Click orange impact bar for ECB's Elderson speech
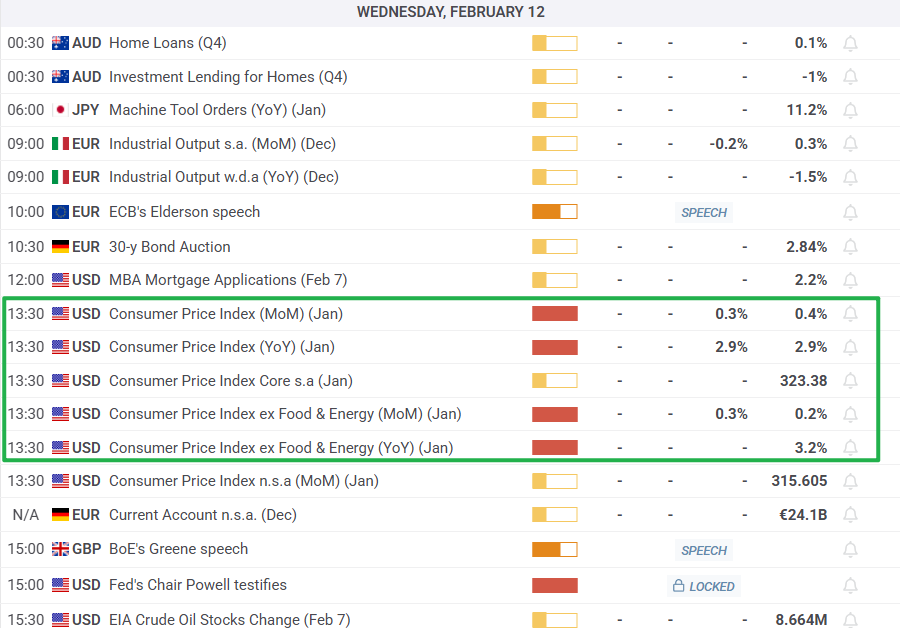This screenshot has width=900, height=628. pos(554,211)
